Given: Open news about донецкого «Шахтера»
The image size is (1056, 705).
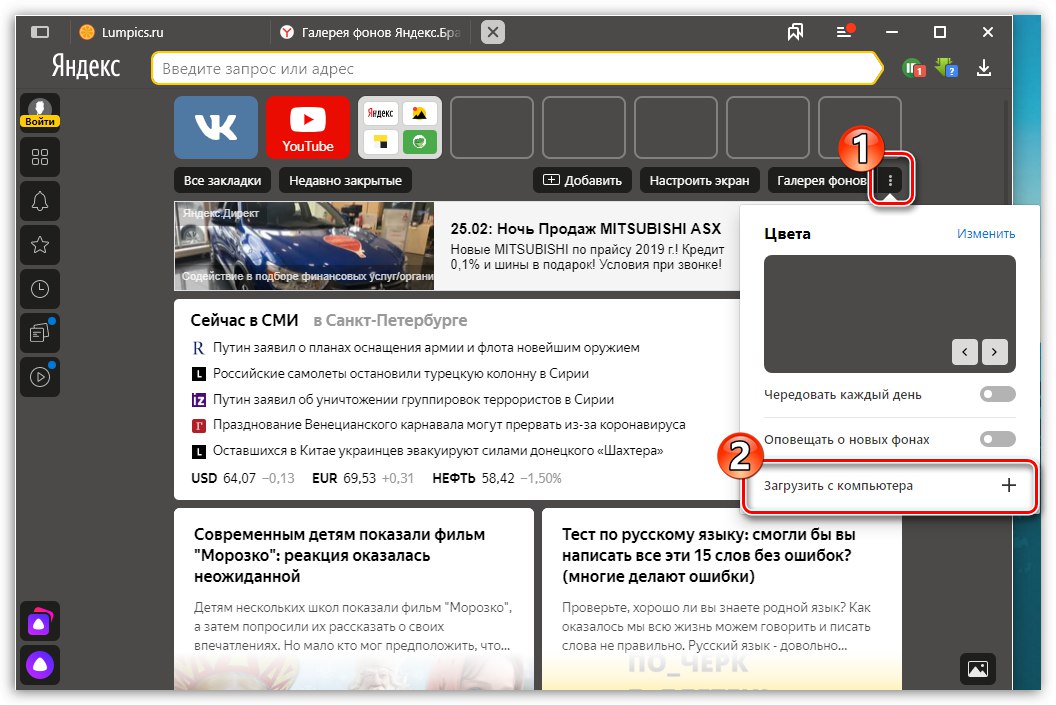Looking at the screenshot, I should click(438, 450).
